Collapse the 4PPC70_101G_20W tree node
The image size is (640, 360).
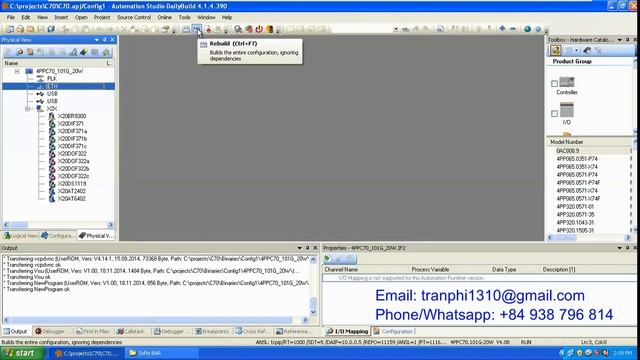coord(17,71)
